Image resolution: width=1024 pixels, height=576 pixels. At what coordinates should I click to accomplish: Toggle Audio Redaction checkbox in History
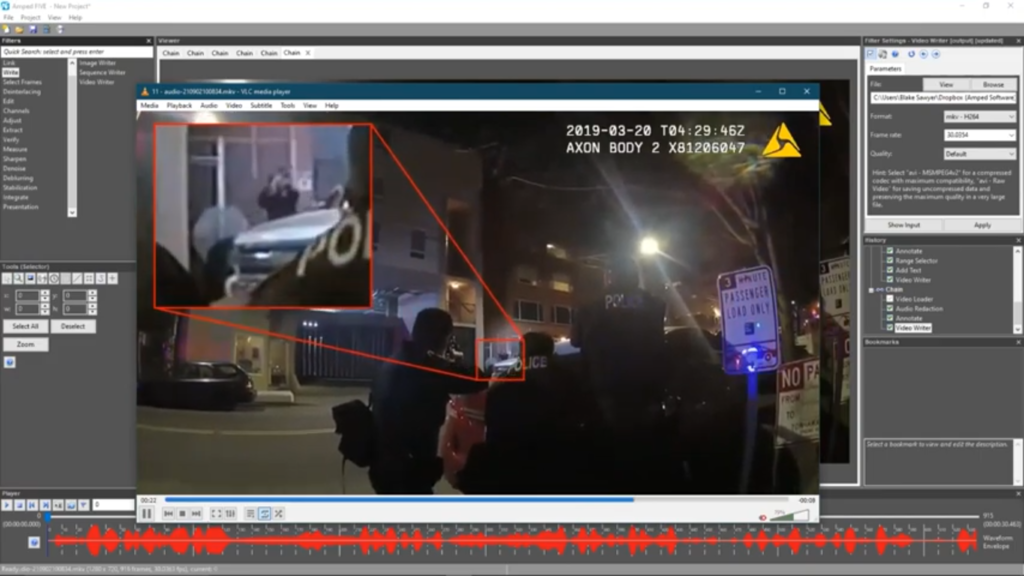pos(889,308)
